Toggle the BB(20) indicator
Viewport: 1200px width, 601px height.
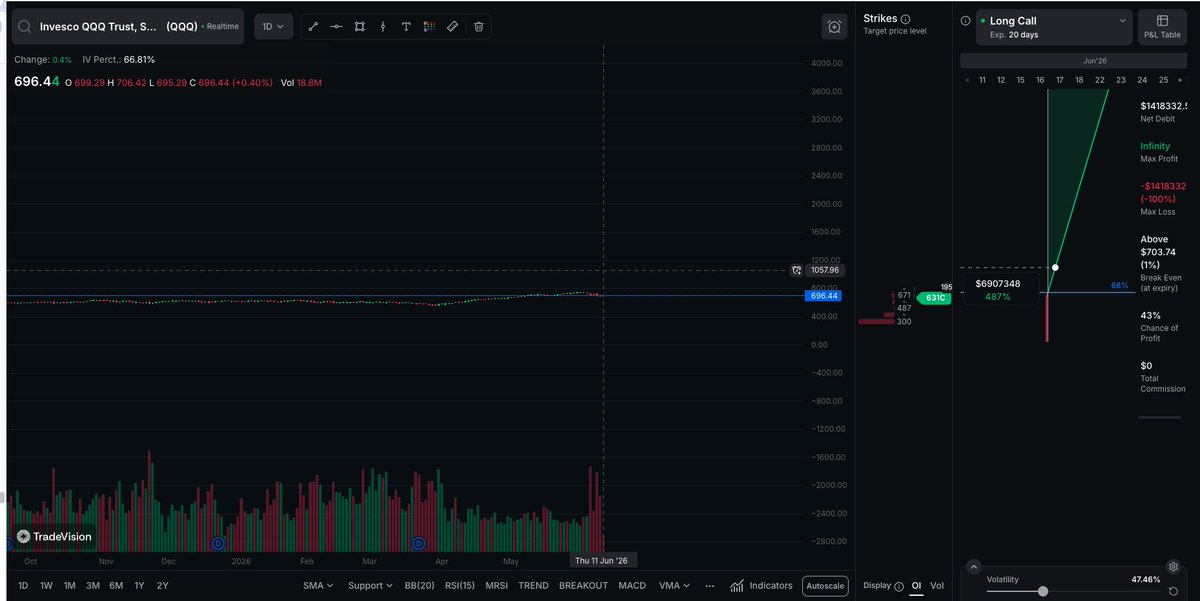click(x=418, y=586)
